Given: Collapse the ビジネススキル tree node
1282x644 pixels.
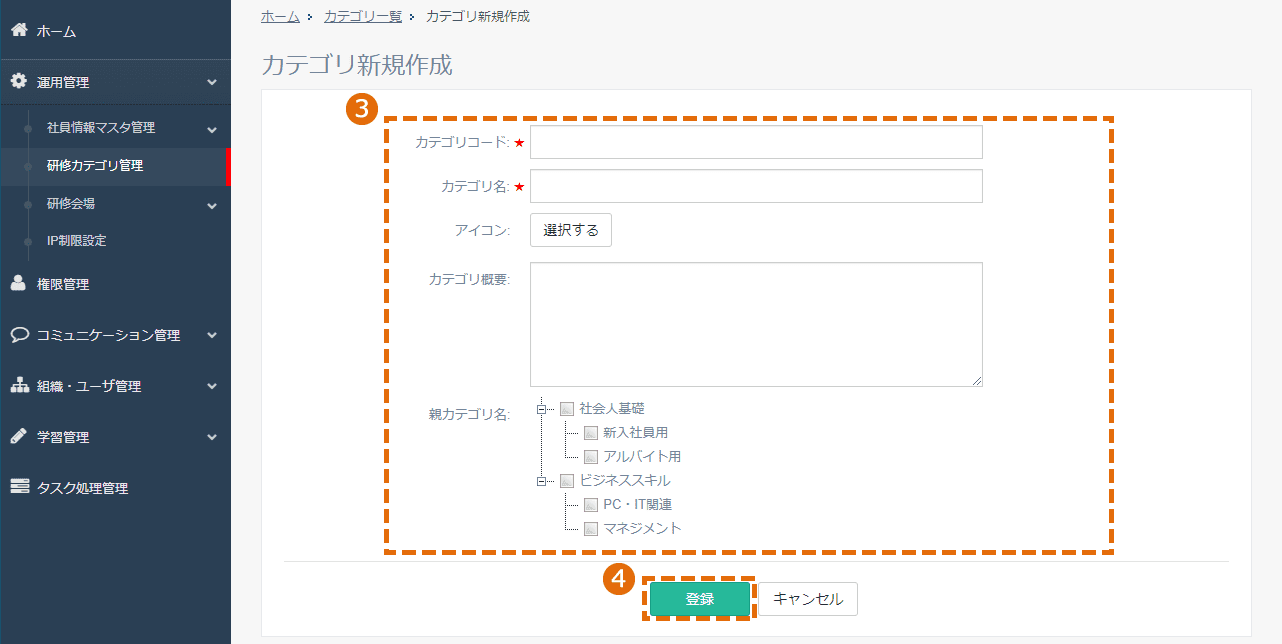Looking at the screenshot, I should pyautogui.click(x=541, y=480).
